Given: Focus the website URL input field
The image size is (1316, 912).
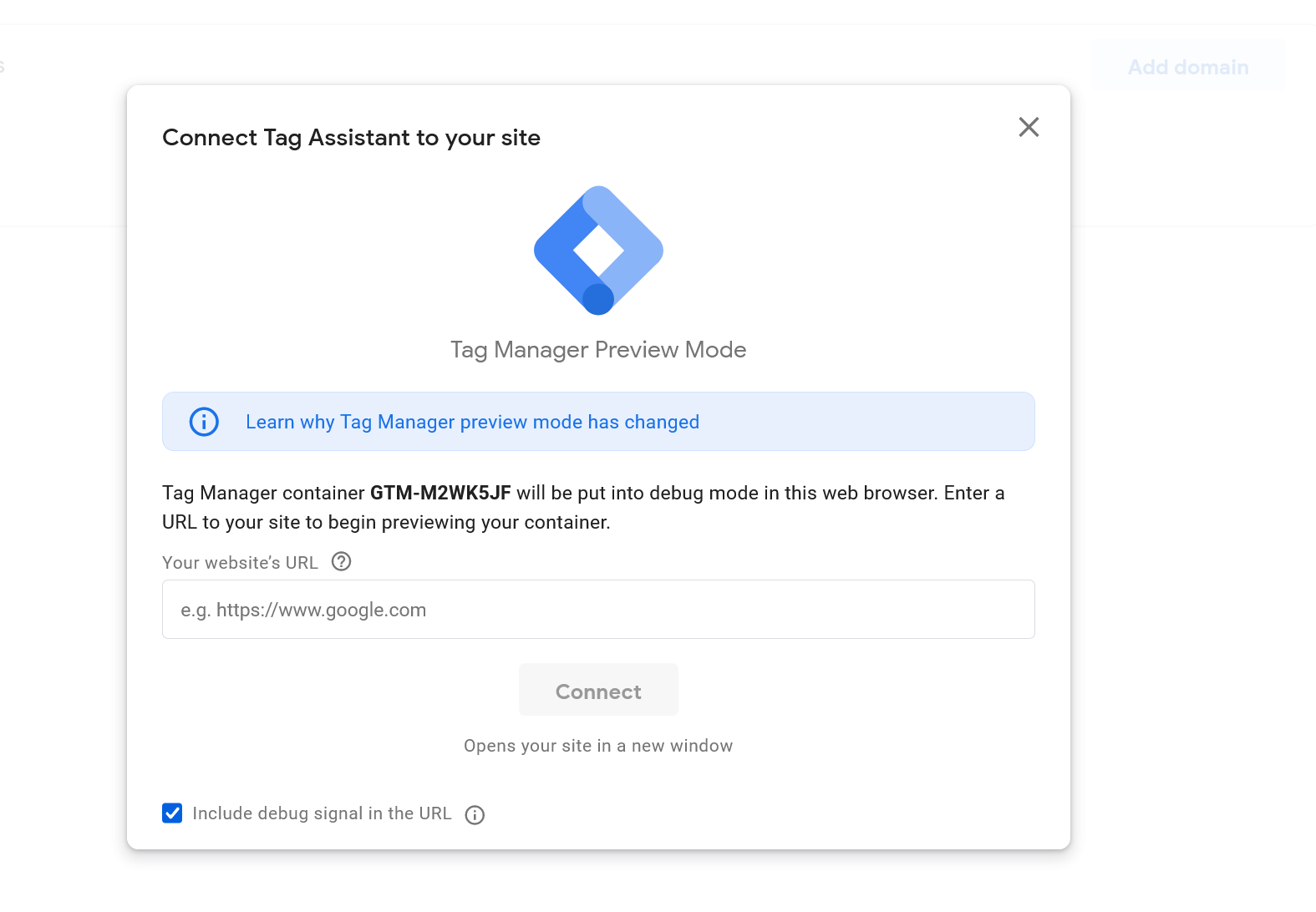Looking at the screenshot, I should pyautogui.click(x=598, y=610).
